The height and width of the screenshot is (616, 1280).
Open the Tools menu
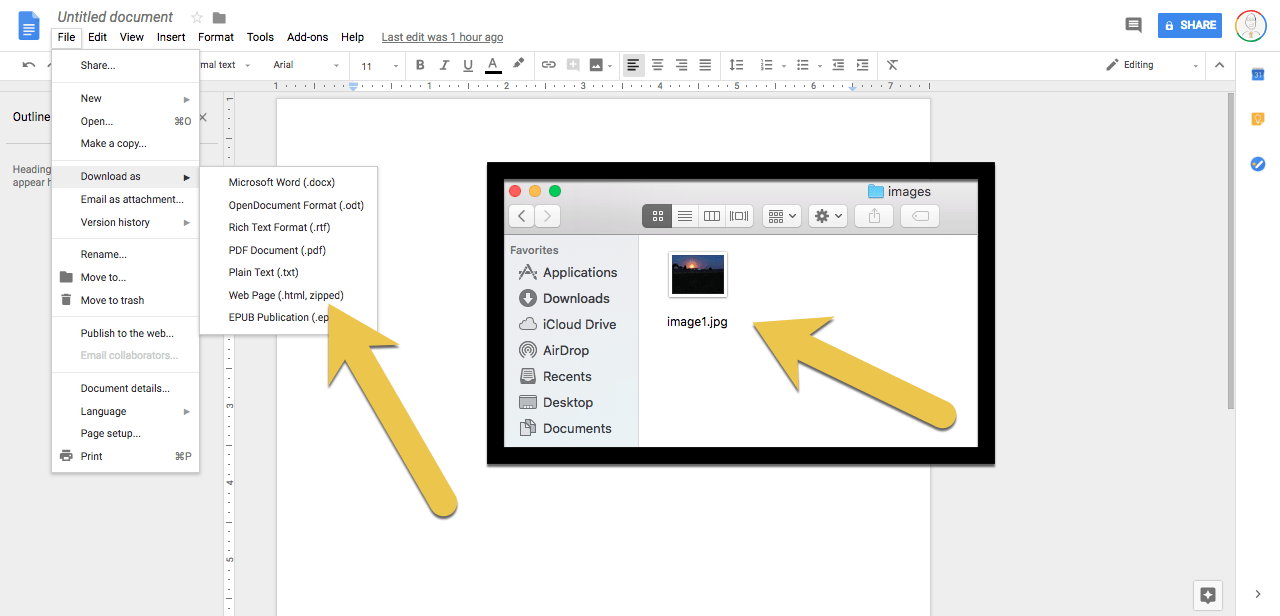[260, 37]
